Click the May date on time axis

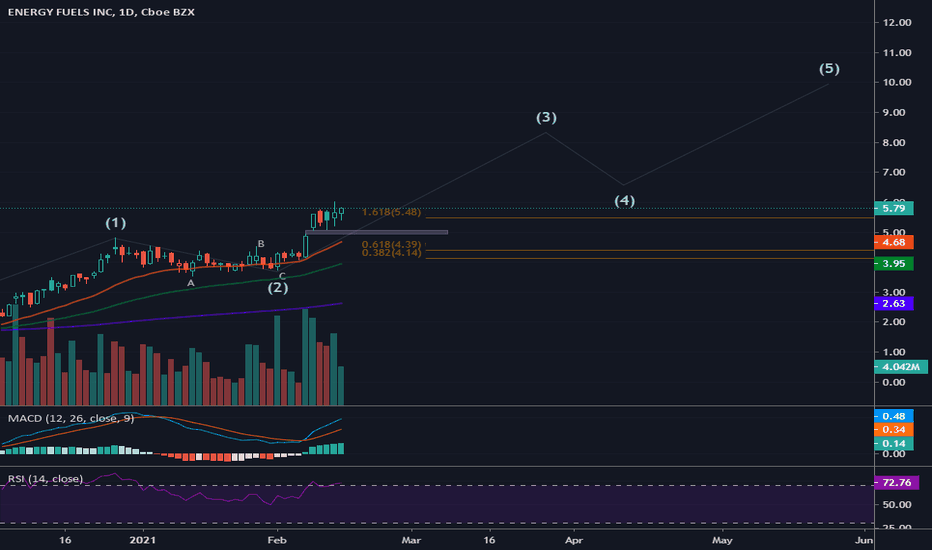[x=722, y=540]
